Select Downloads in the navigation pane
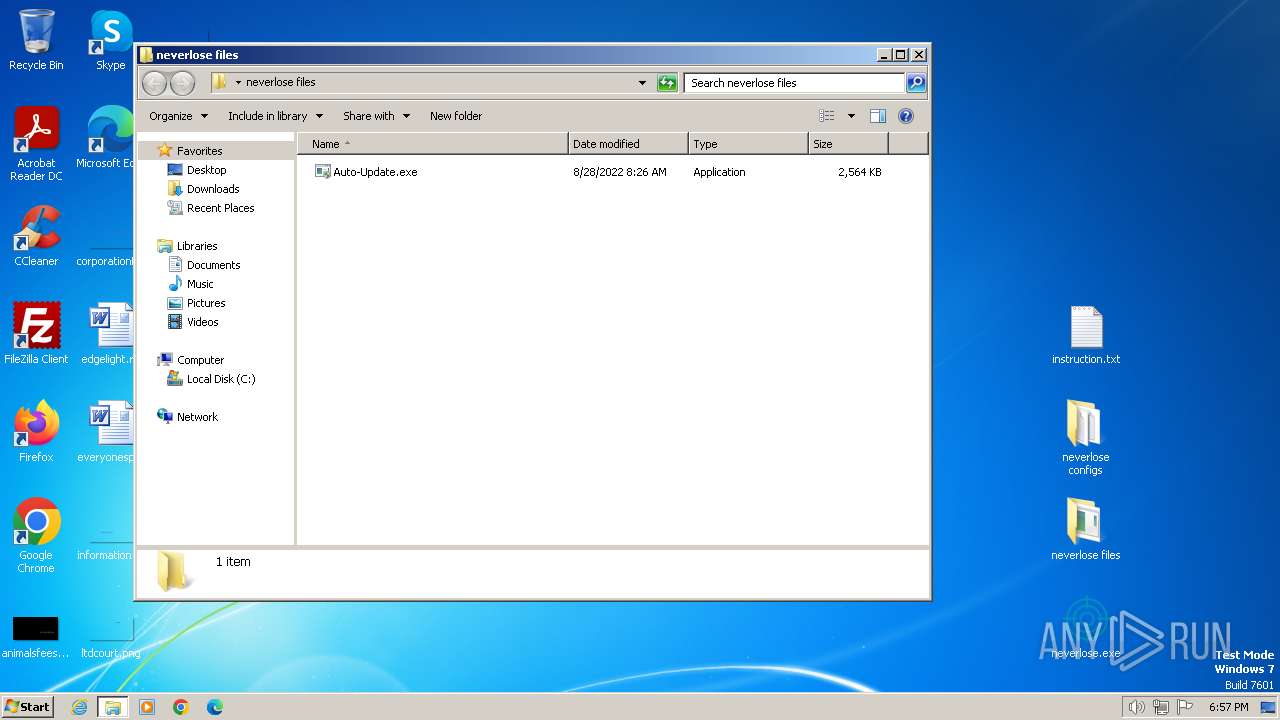The height and width of the screenshot is (720, 1280). (213, 189)
